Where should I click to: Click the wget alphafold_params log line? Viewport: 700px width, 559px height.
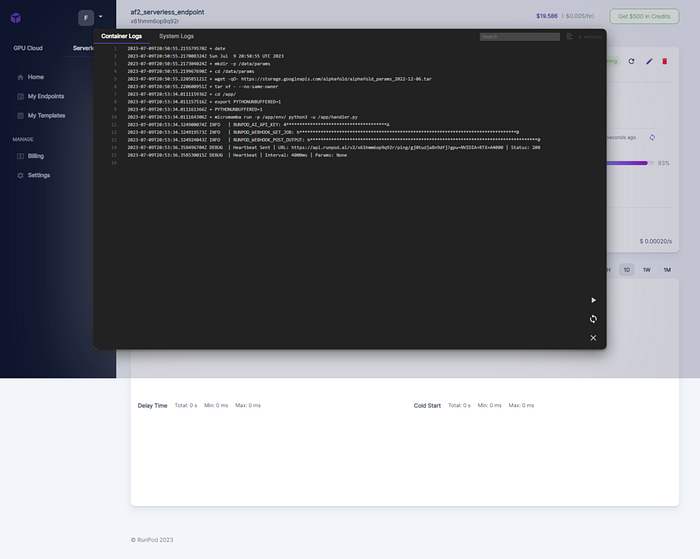coord(279,79)
